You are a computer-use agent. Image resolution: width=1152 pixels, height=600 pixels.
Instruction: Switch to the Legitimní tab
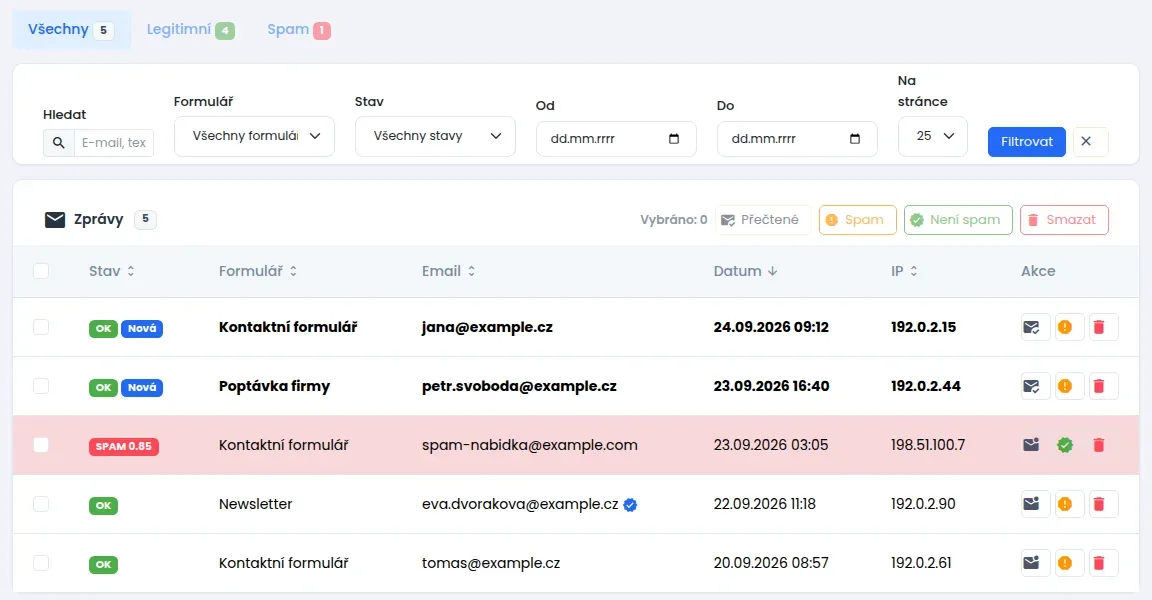click(x=190, y=29)
